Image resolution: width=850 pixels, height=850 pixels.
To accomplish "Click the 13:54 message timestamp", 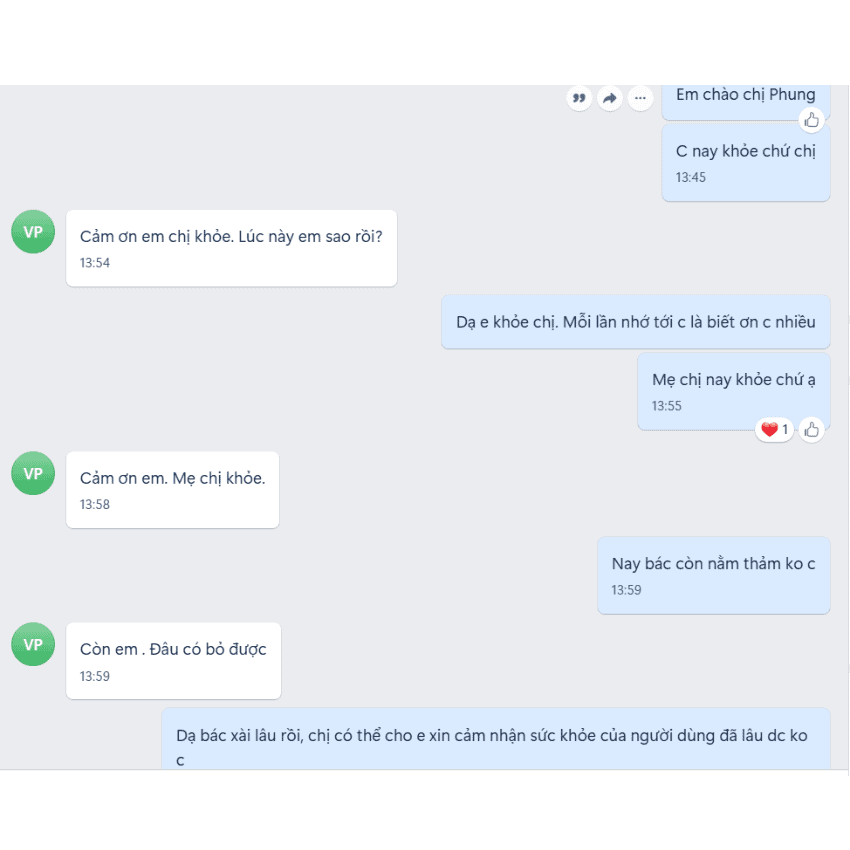I will [95, 263].
